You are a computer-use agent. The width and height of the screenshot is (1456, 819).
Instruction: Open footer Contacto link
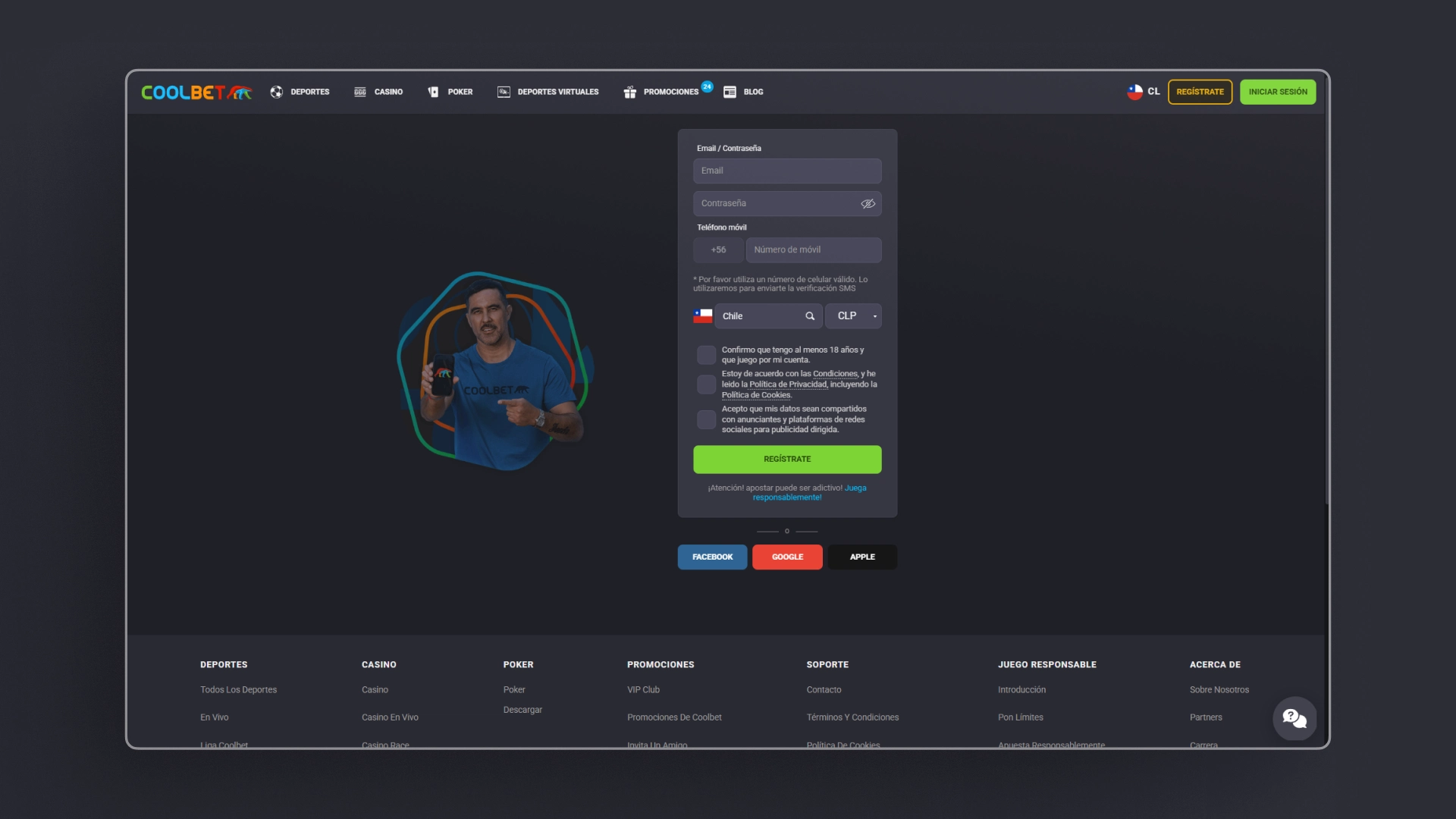[824, 690]
